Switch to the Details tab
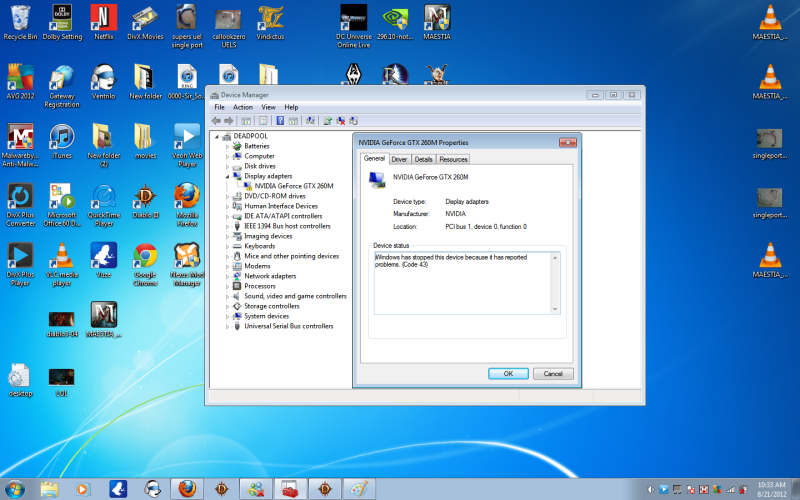Image resolution: width=800 pixels, height=500 pixels. [423, 160]
